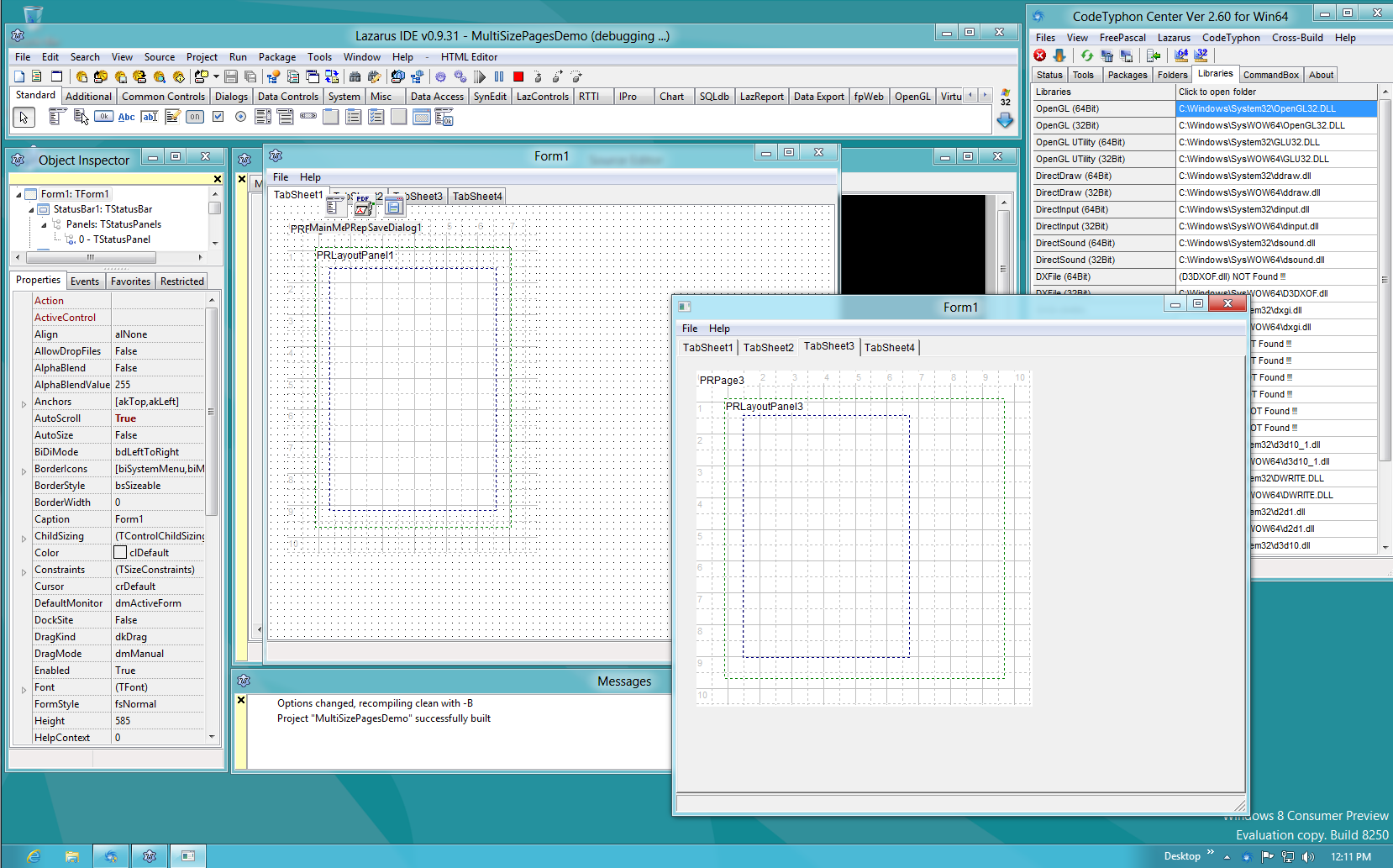Select the TMemo component in the palette
The height and width of the screenshot is (868, 1393).
pyautogui.click(x=172, y=117)
